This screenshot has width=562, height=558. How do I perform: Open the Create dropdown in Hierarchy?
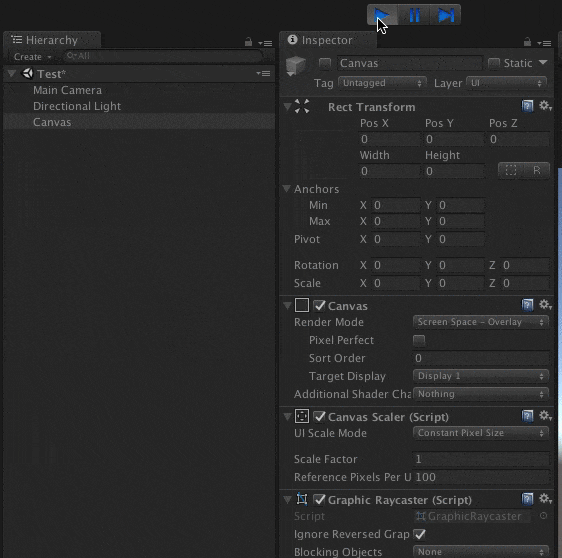click(32, 57)
